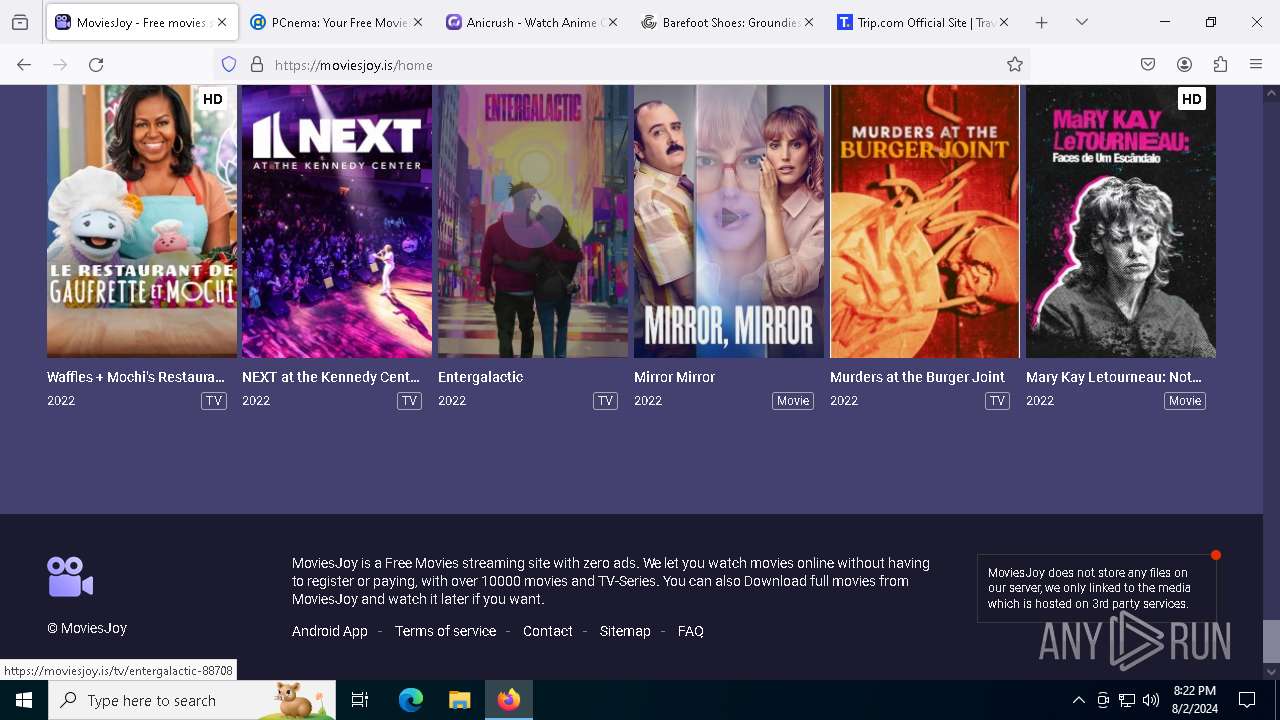Image resolution: width=1280 pixels, height=720 pixels.
Task: Open the network tray icon
Action: 1127,700
